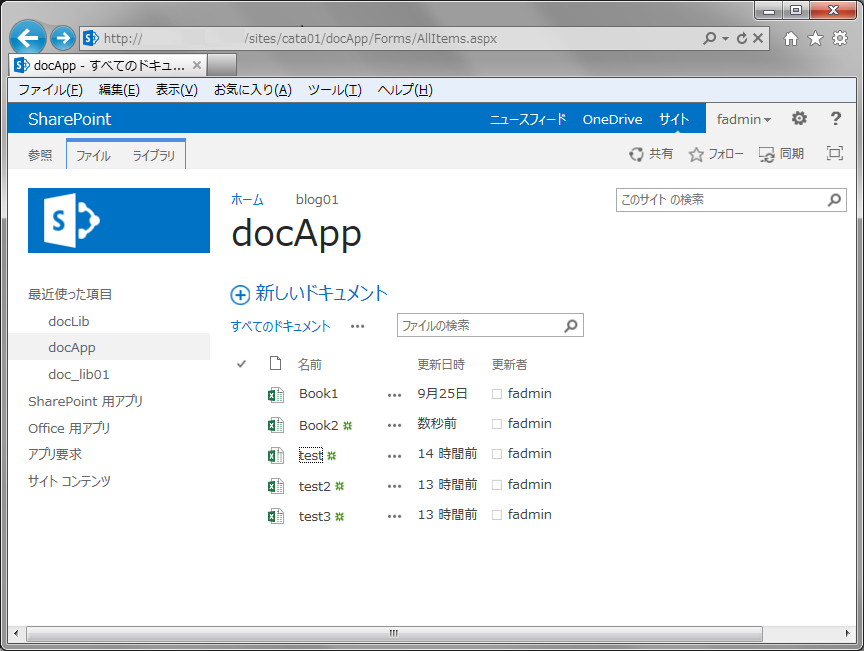Screen dimensions: 864x651
Task: Click the Excel icon beside Book1
Action: [275, 394]
